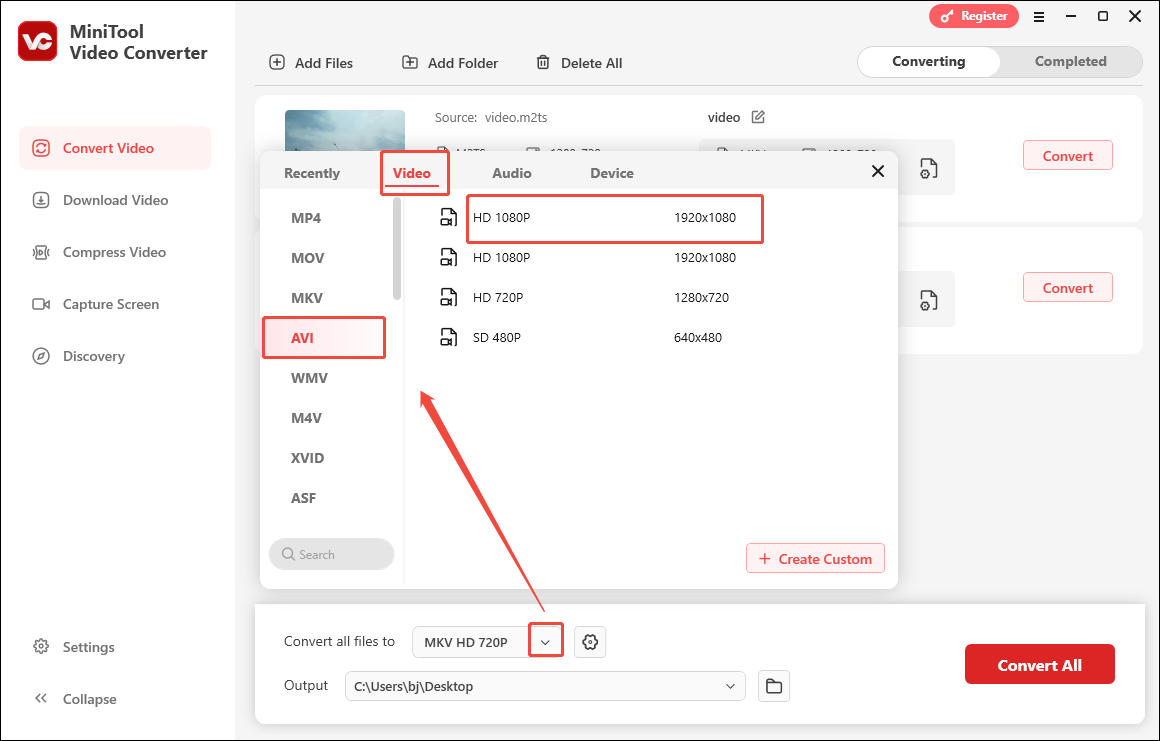The width and height of the screenshot is (1160, 741).
Task: Click the format list scrollbar
Action: click(x=397, y=248)
